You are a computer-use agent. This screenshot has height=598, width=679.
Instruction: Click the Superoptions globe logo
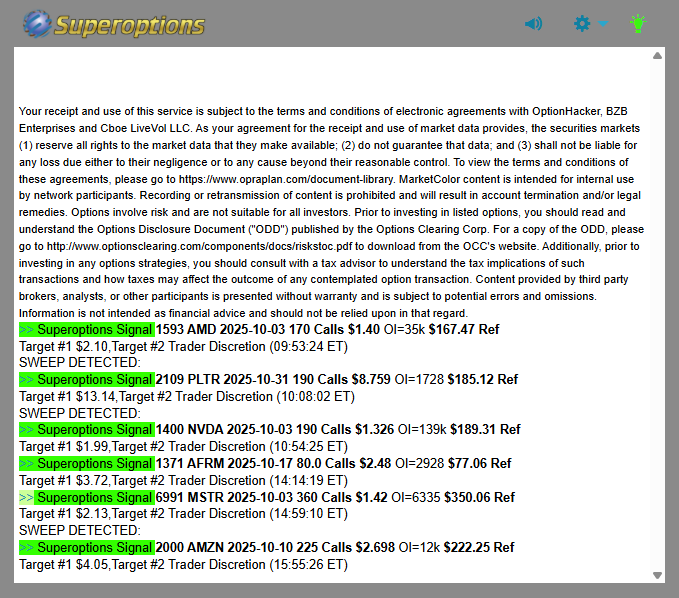38,24
